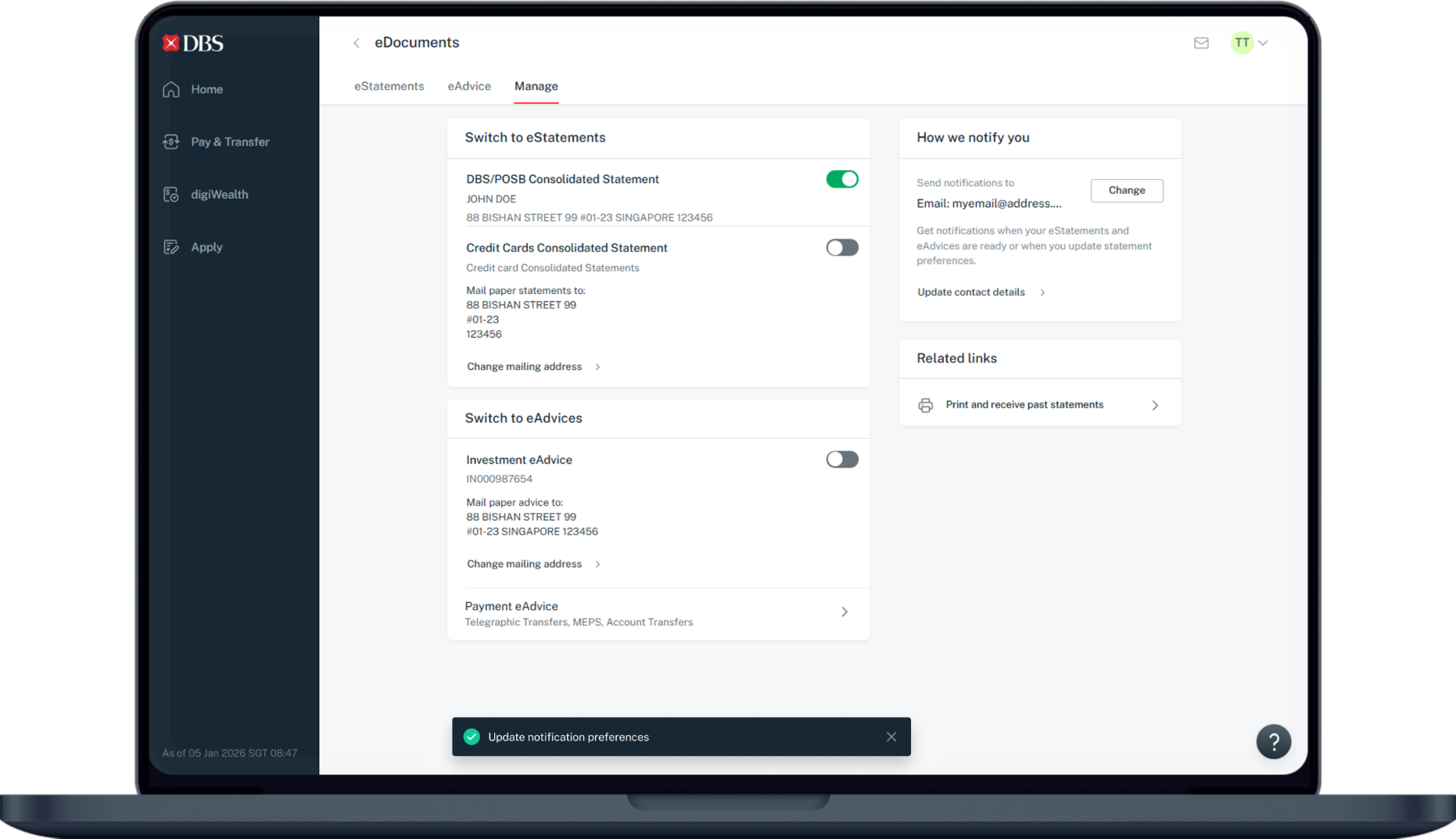Expand the Payment eAdvice row chevron

point(845,612)
